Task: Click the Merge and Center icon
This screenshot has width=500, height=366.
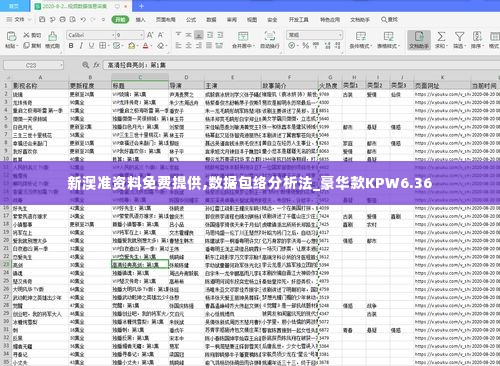Action: pyautogui.click(x=243, y=36)
